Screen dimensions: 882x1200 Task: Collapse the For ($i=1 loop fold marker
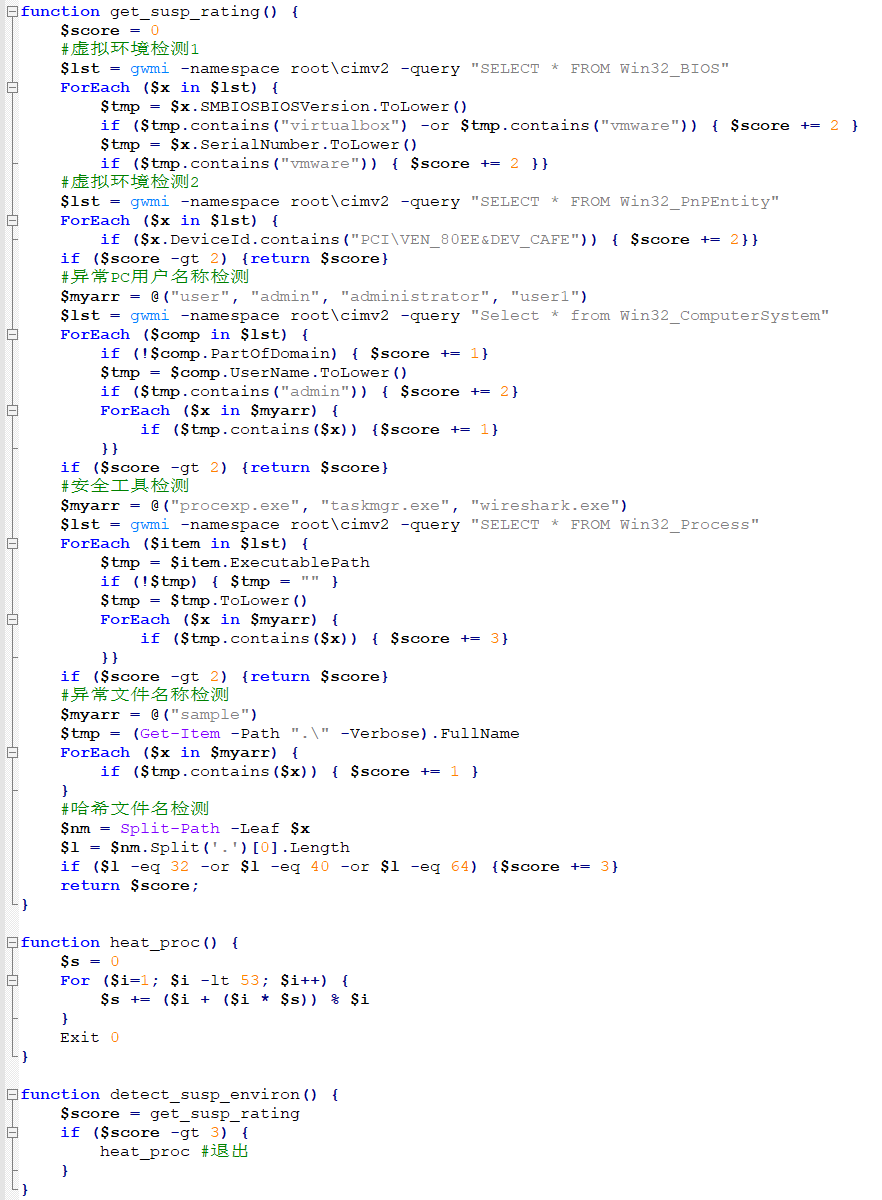(12, 980)
